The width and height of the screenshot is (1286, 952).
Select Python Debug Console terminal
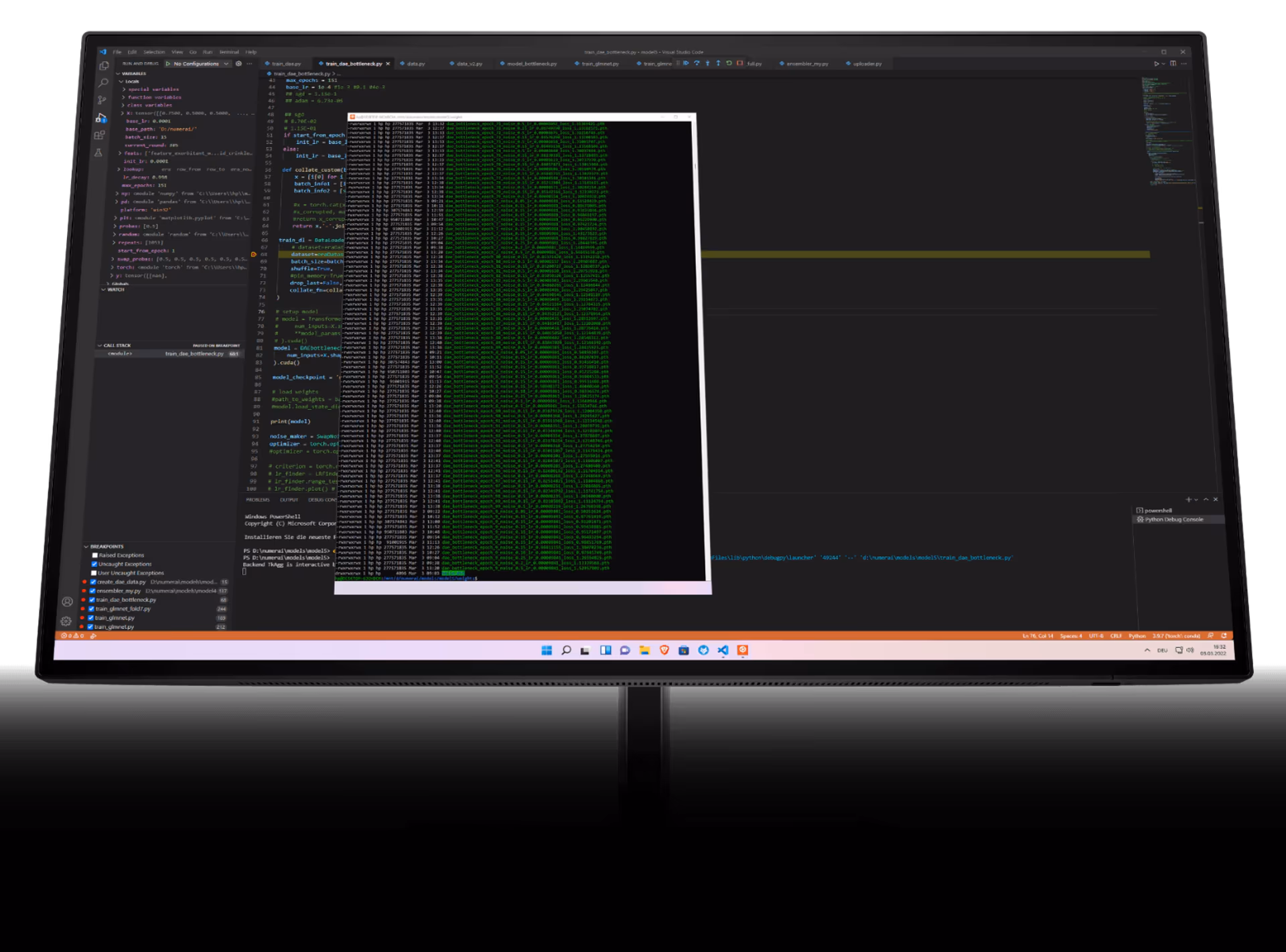[1173, 520]
